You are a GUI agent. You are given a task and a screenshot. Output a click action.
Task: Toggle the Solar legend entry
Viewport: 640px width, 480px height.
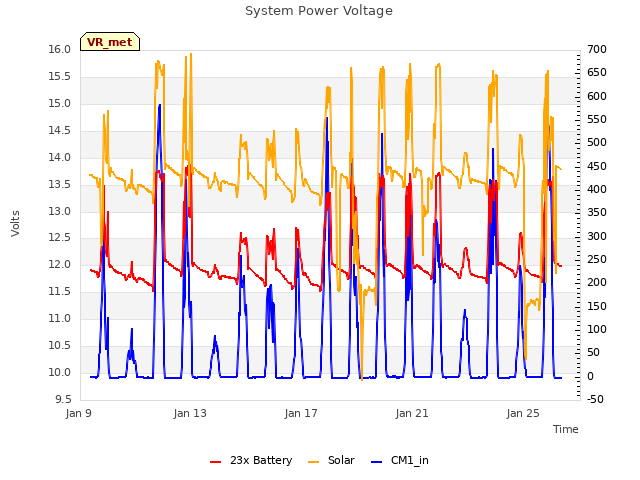(x=331, y=460)
